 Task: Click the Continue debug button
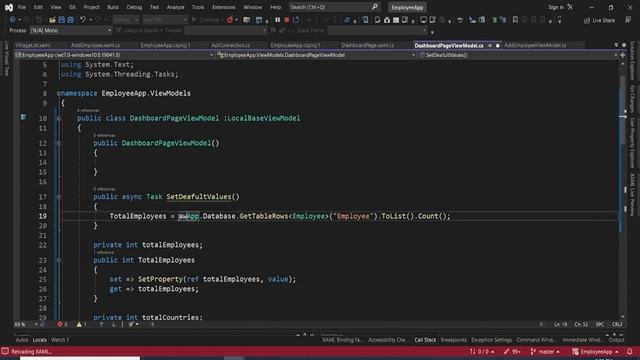207,20
